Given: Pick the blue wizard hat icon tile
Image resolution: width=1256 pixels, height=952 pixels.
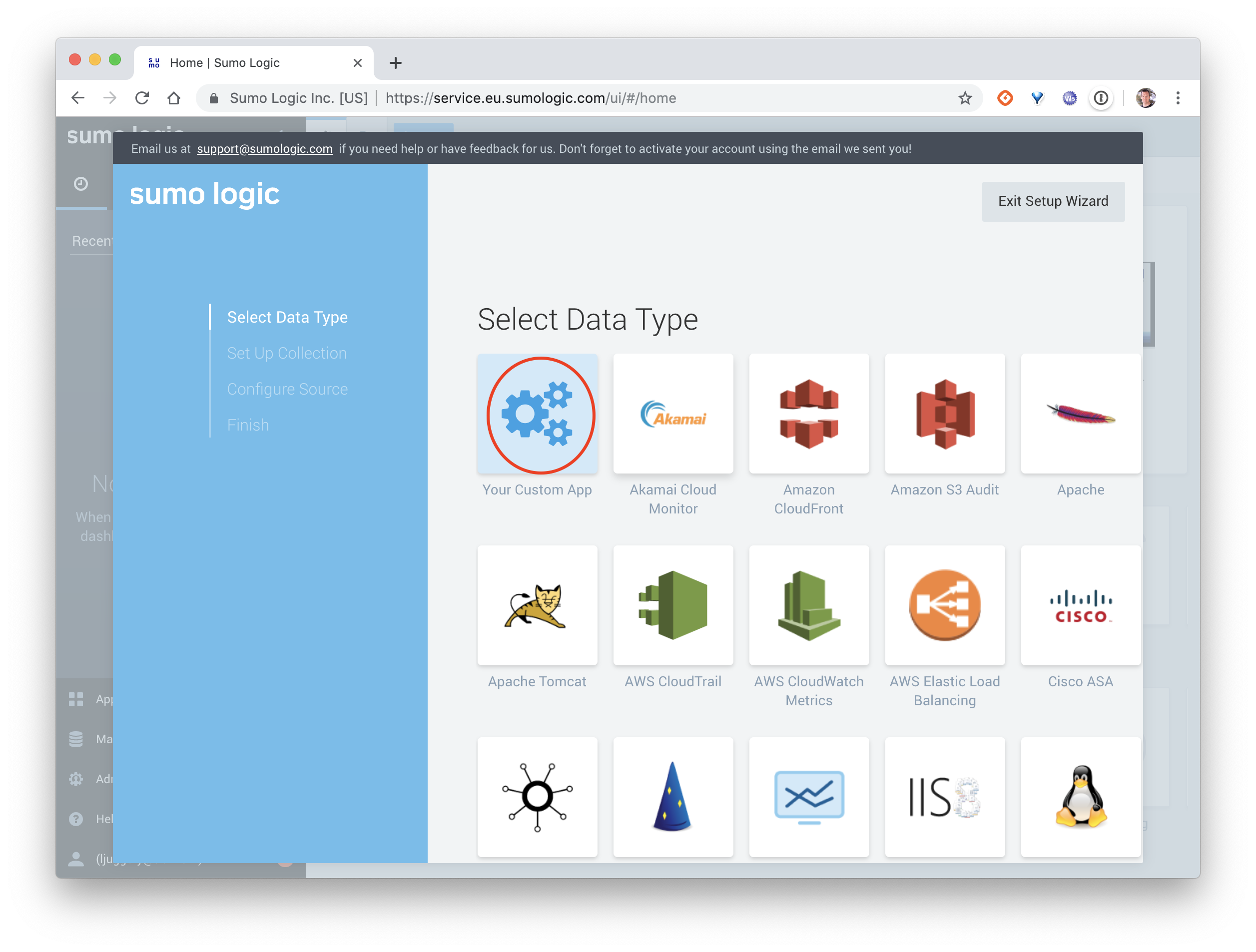Looking at the screenshot, I should tap(673, 797).
